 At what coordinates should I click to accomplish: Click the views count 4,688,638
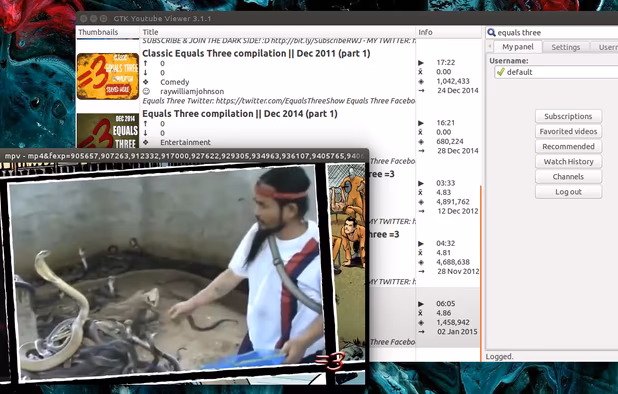coord(453,262)
